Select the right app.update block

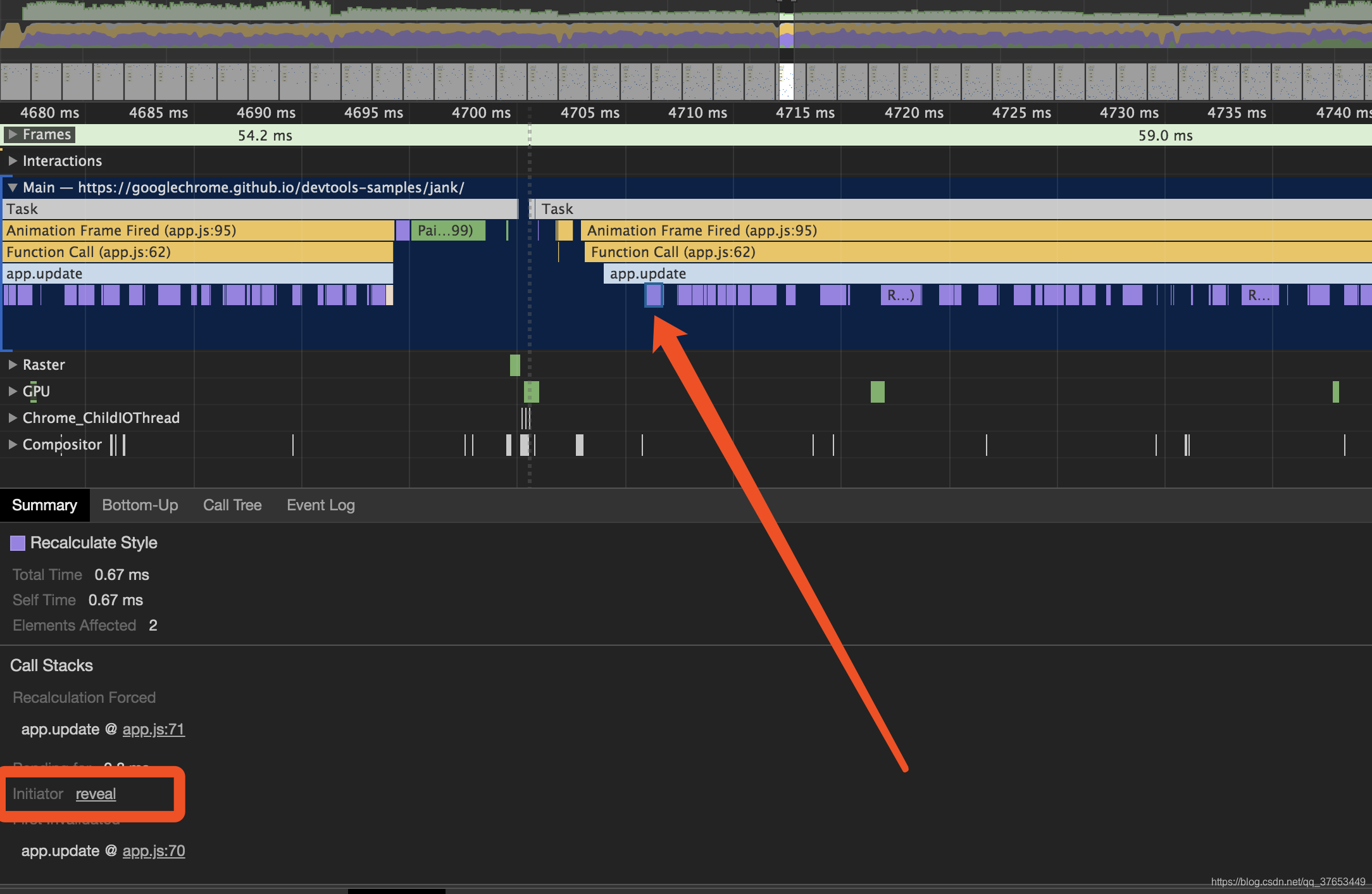coord(988,274)
